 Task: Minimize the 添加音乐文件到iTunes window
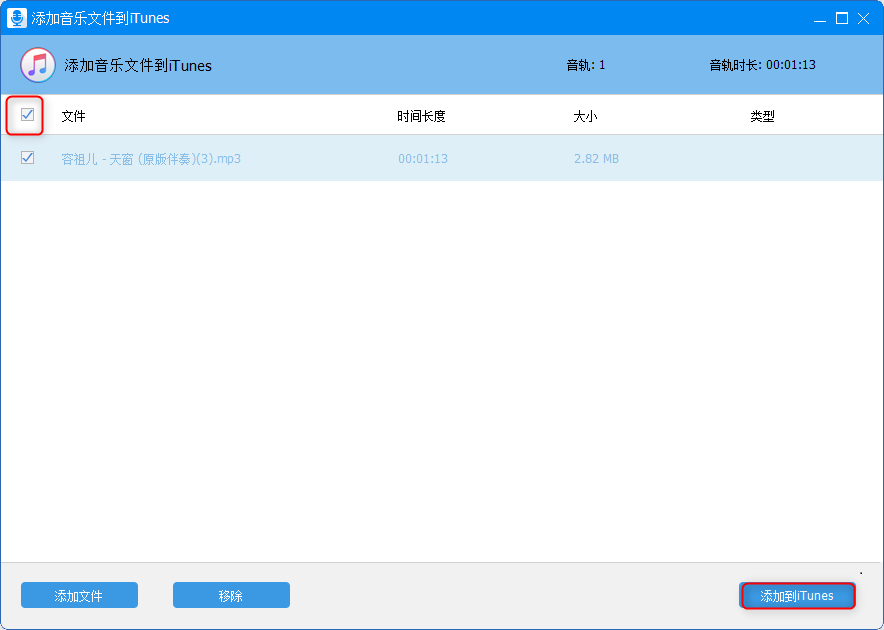click(x=820, y=19)
